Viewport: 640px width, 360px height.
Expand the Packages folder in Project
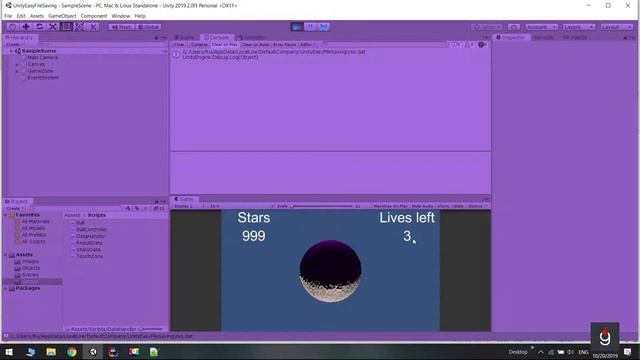click(5, 289)
